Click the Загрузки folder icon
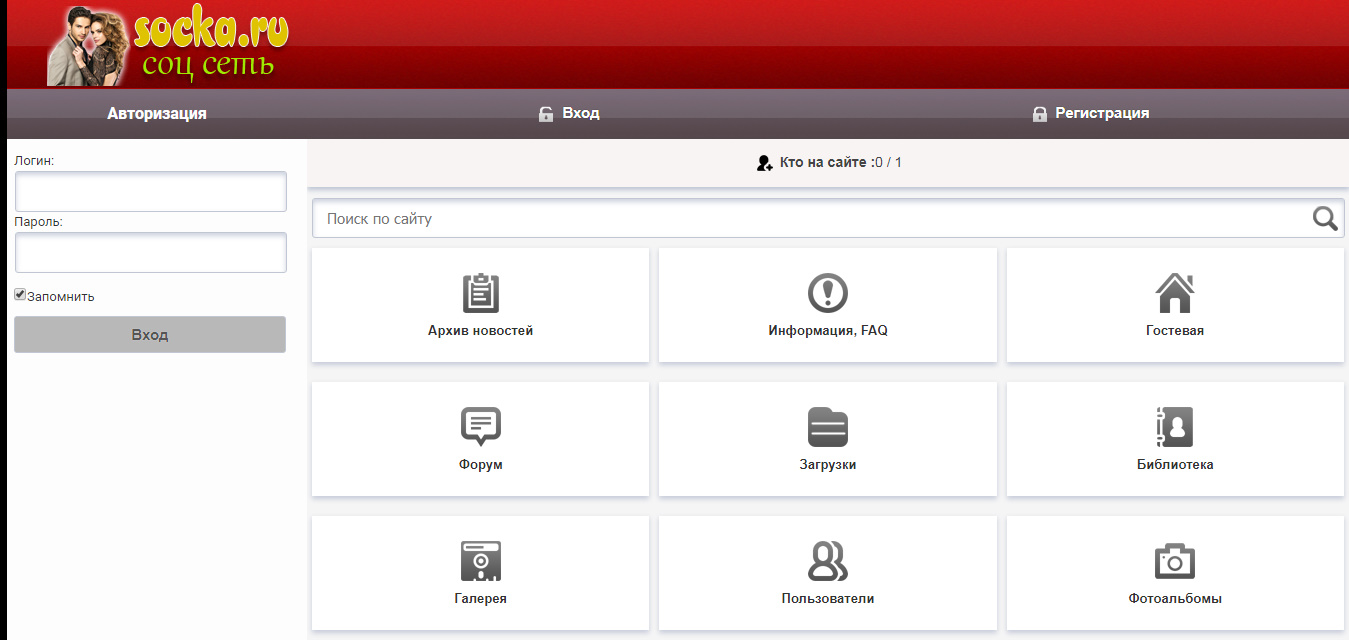This screenshot has height=640, width=1349. (827, 427)
